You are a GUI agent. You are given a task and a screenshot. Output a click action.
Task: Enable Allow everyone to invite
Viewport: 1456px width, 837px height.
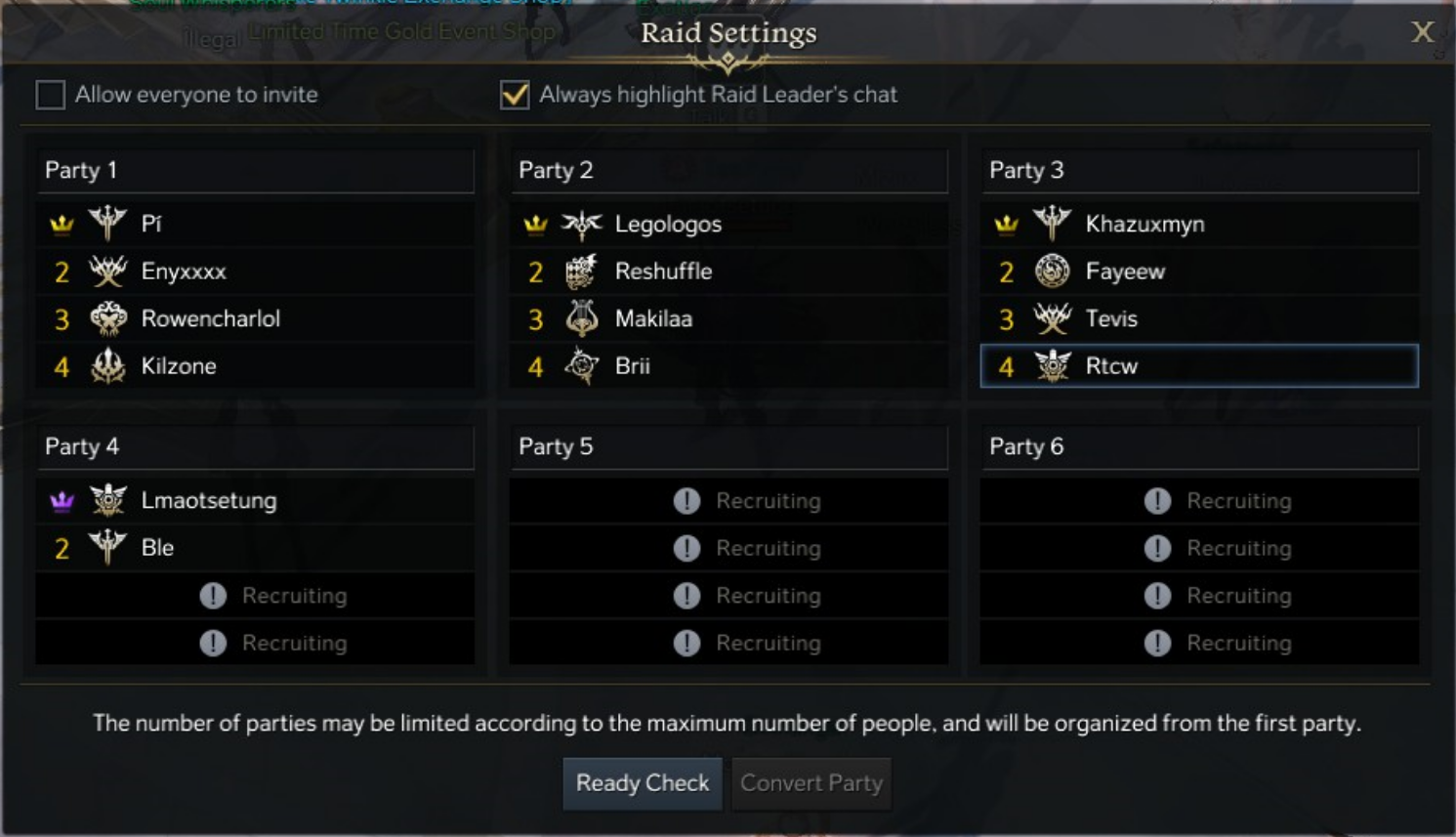[51, 95]
